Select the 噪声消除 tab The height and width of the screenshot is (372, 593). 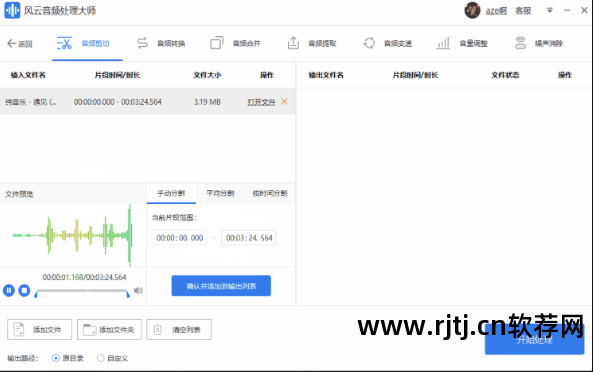(x=539, y=43)
